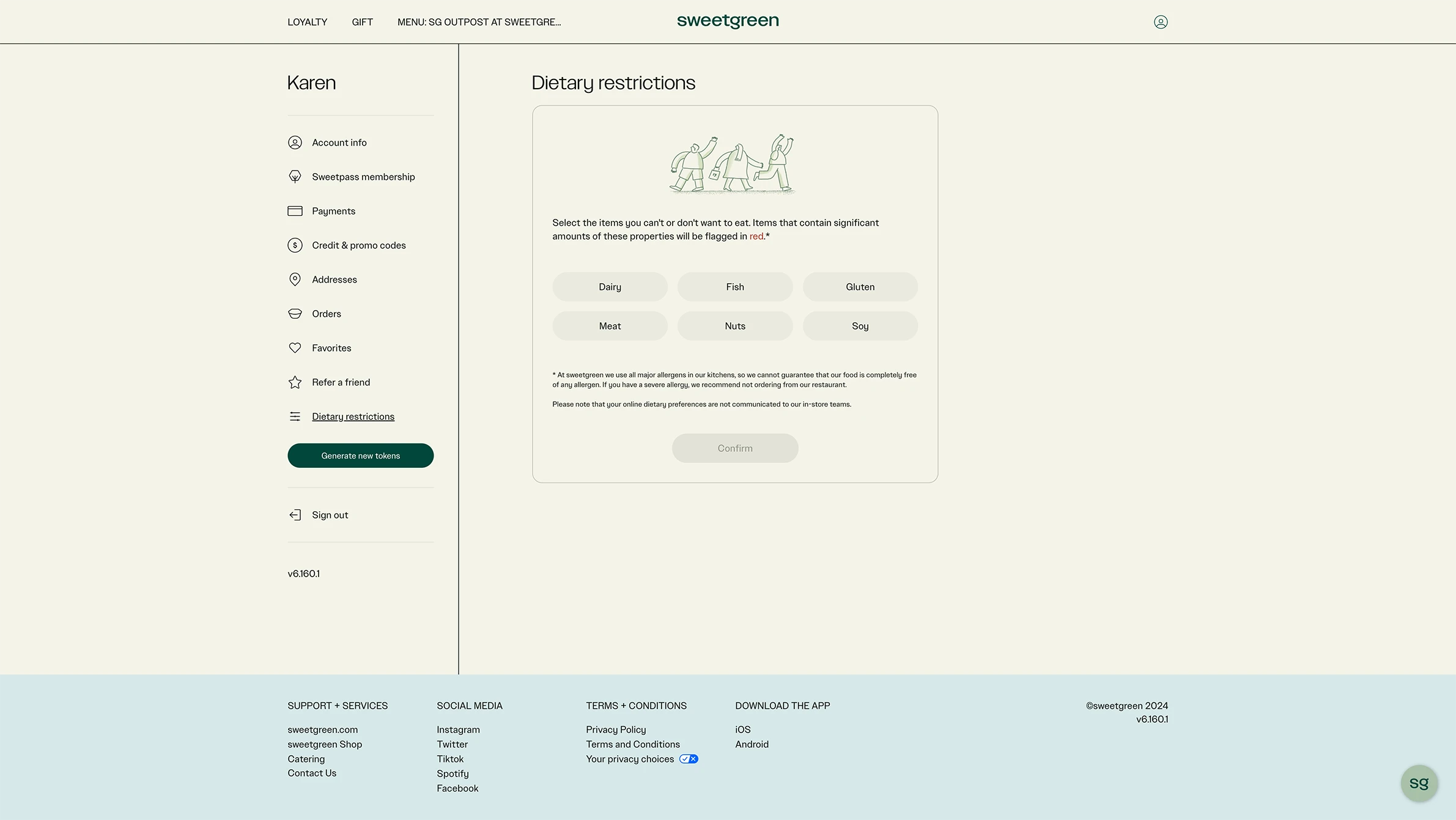The image size is (1456, 820).
Task: Click the Sweetpass membership leaf icon
Action: 295,177
